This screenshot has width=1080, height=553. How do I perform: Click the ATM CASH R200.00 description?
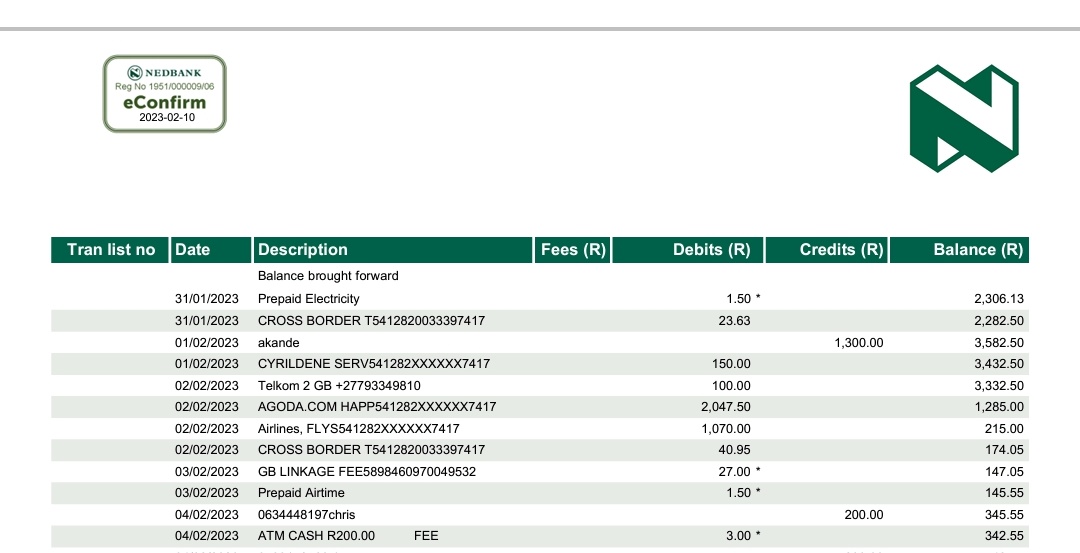316,536
